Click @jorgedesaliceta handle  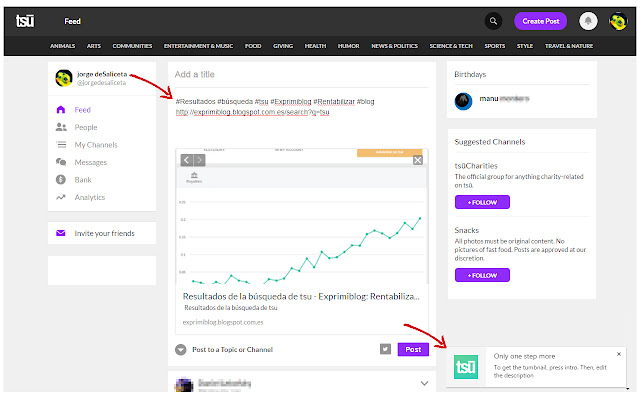click(x=101, y=83)
